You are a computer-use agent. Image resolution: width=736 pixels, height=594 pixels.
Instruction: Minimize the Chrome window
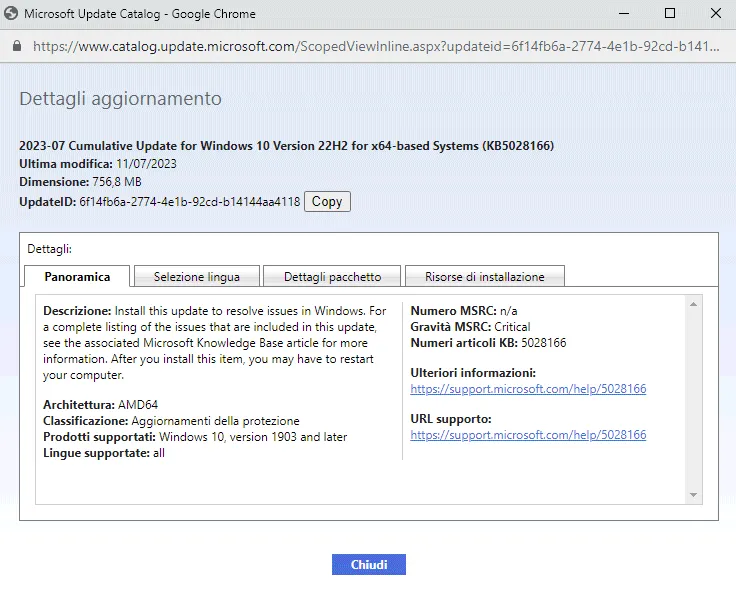coord(624,14)
